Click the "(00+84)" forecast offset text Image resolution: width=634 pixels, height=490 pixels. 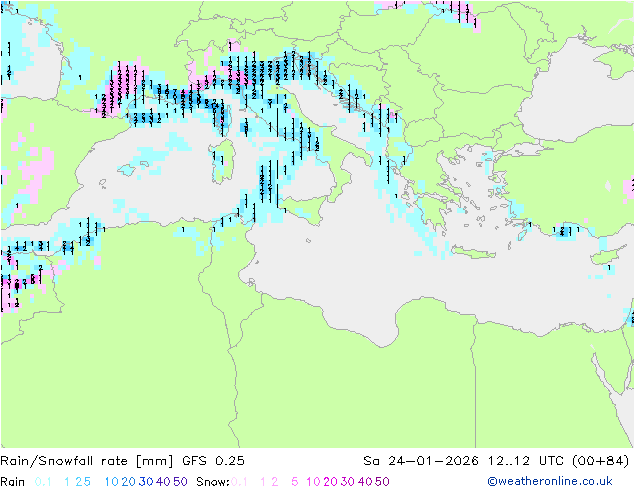click(x=601, y=461)
